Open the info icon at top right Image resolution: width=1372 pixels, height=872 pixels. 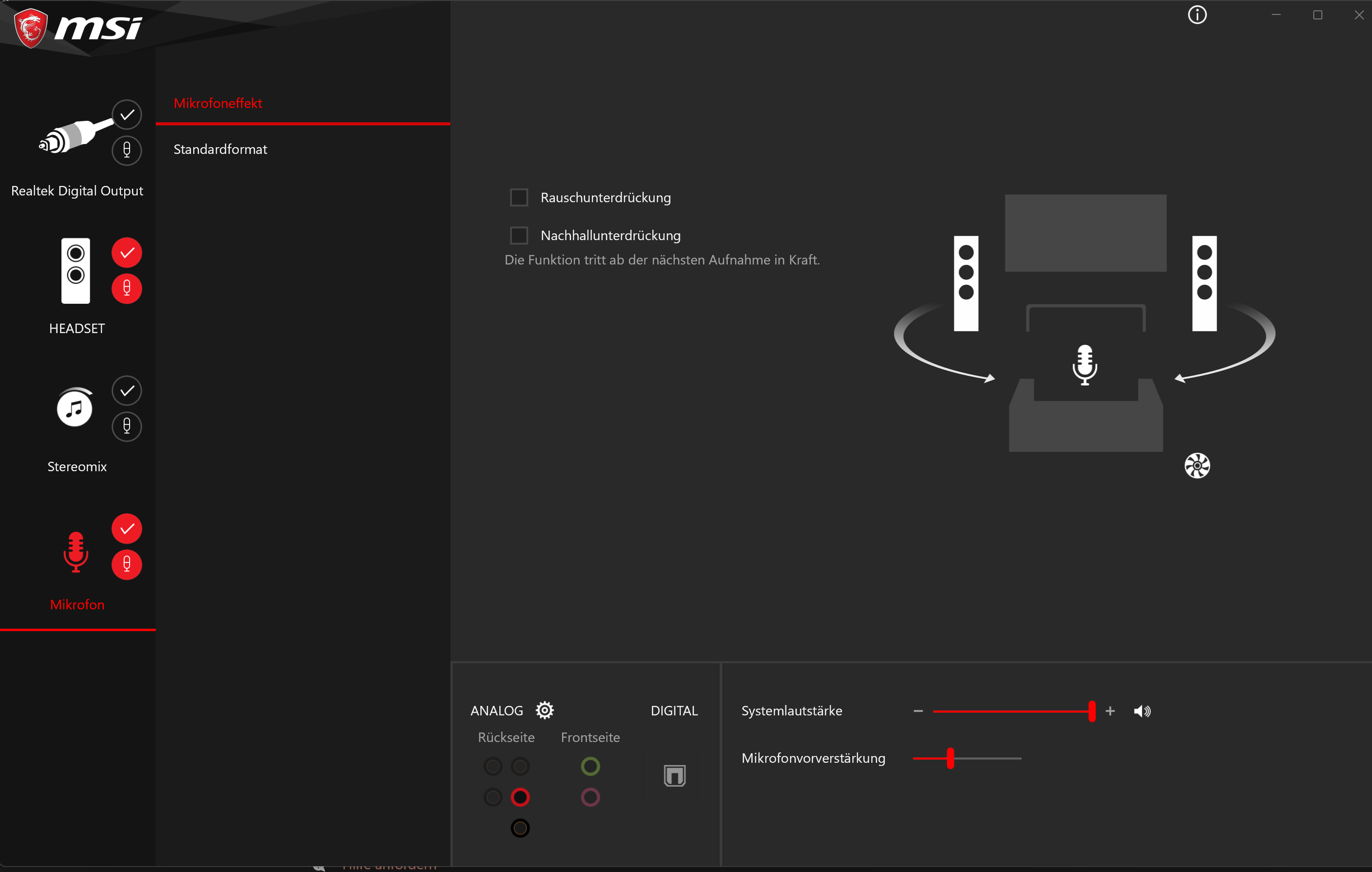point(1196,15)
